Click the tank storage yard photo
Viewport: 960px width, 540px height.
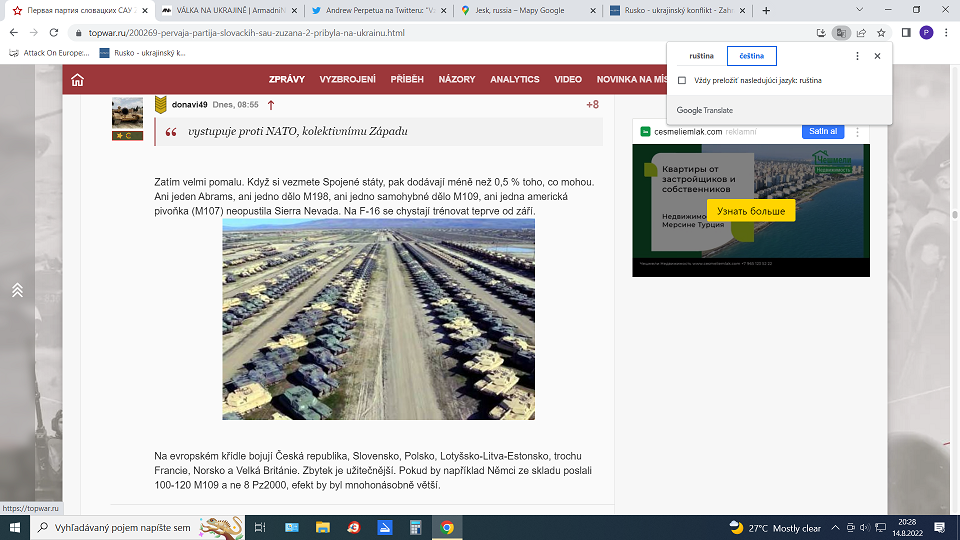[378, 319]
